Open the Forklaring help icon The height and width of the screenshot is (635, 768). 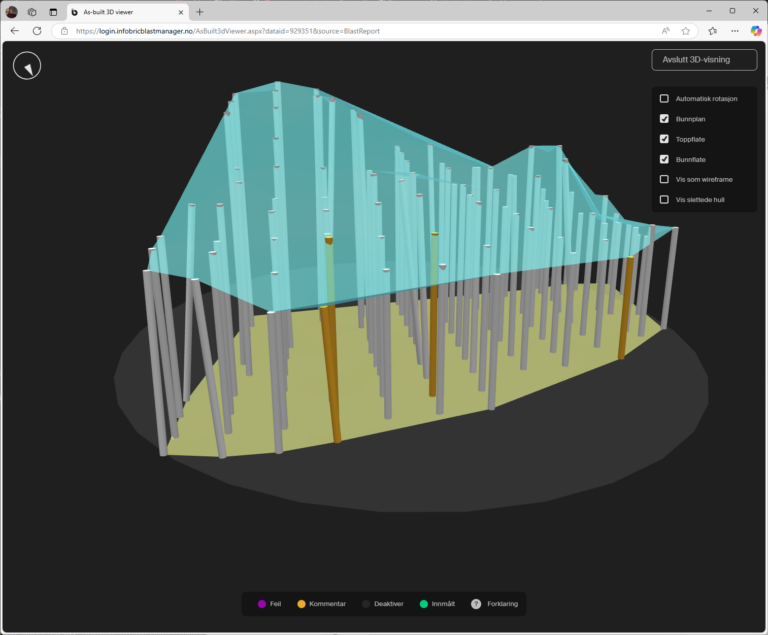(476, 604)
